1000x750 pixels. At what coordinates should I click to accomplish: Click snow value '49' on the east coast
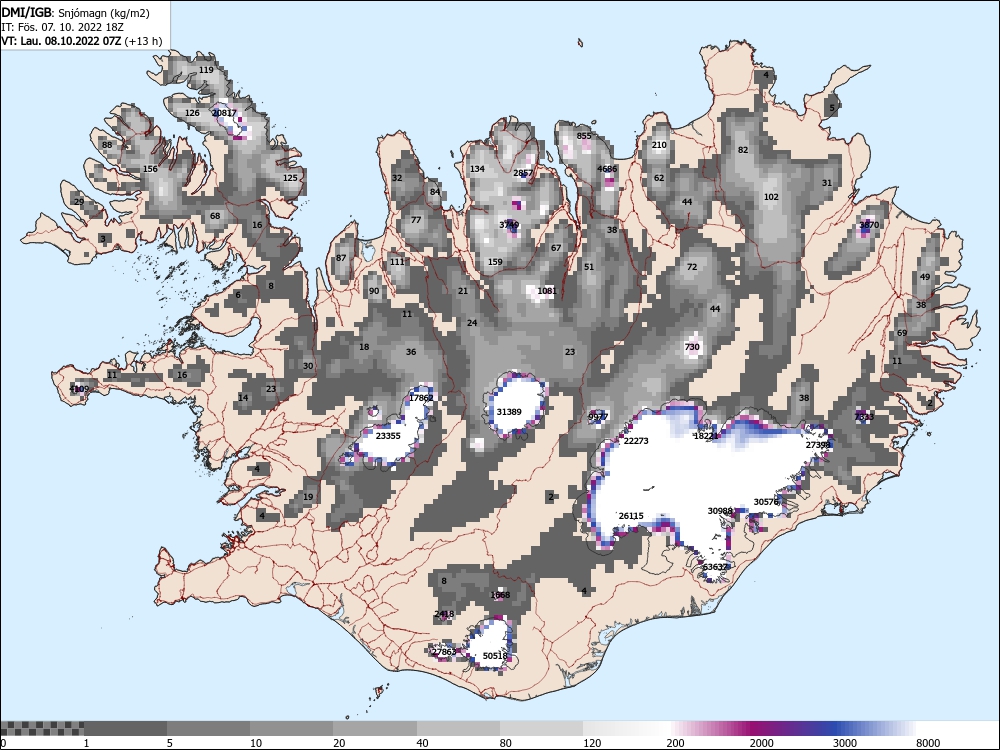click(925, 277)
